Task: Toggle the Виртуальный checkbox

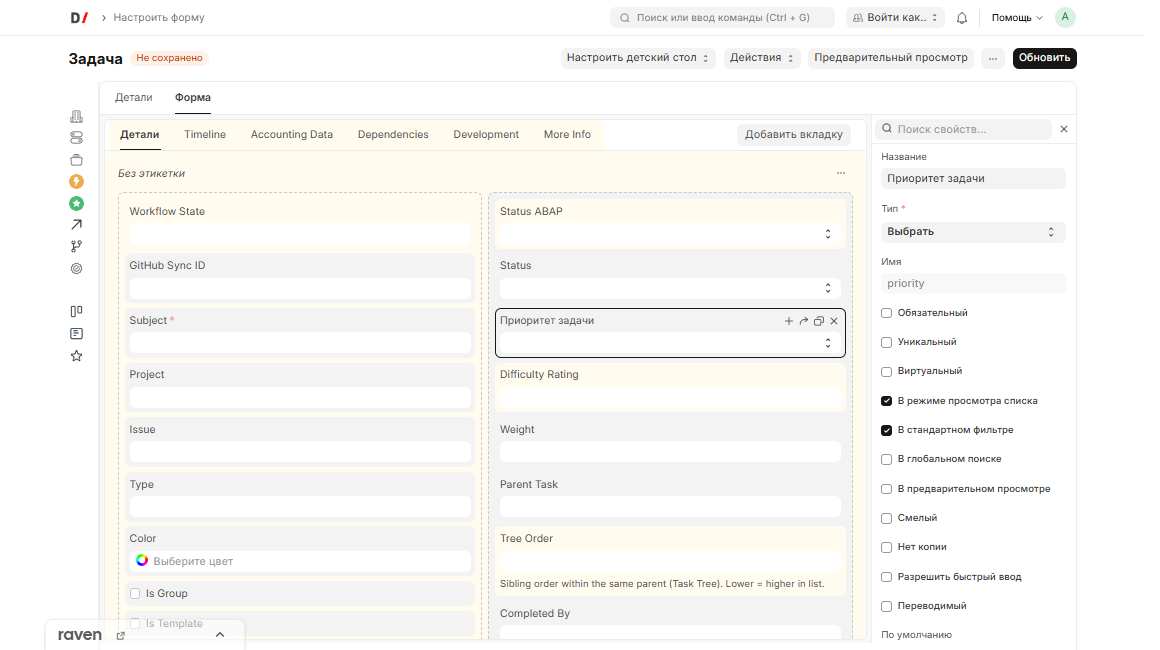Action: [886, 371]
